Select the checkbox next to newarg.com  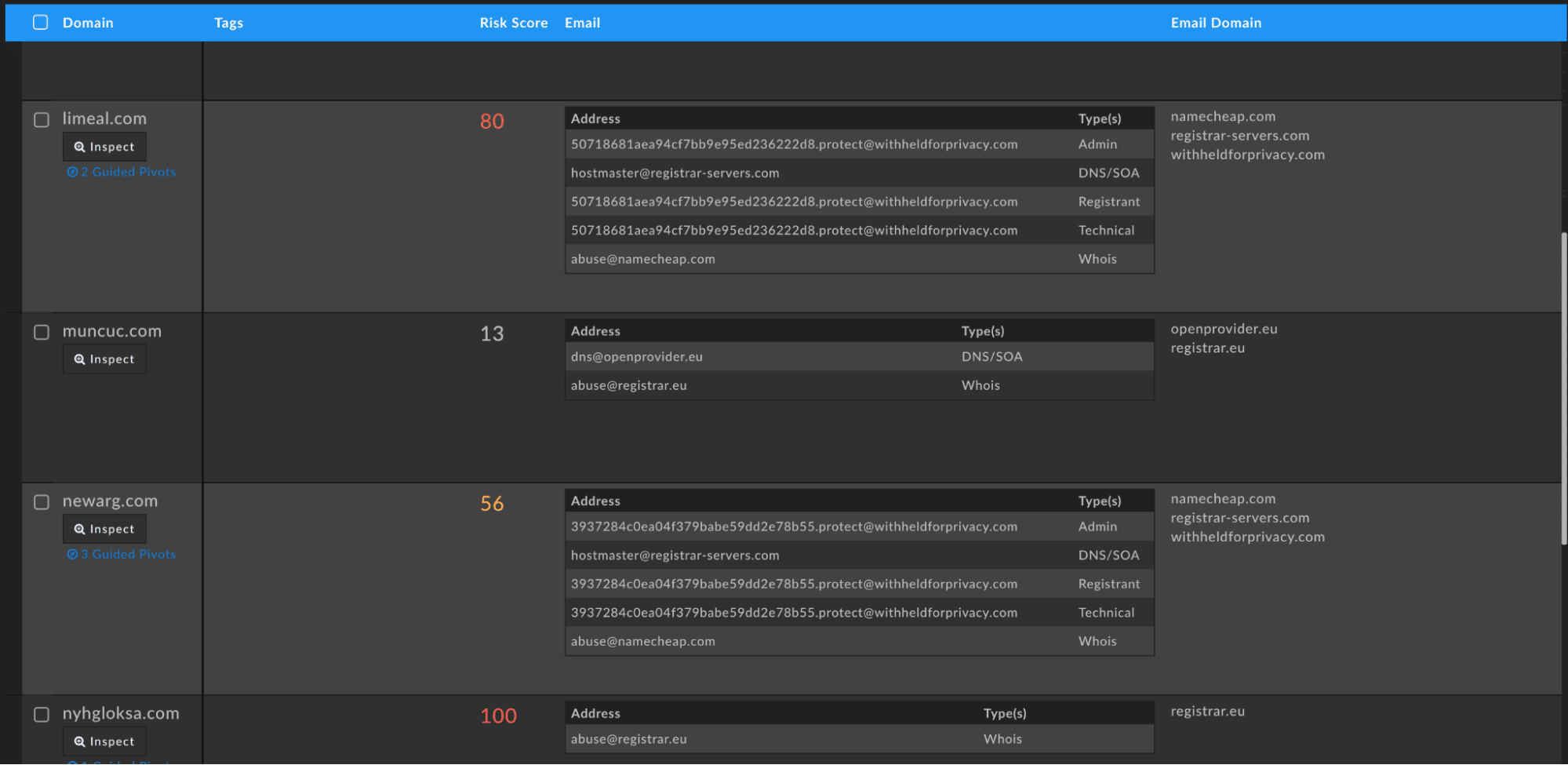42,501
